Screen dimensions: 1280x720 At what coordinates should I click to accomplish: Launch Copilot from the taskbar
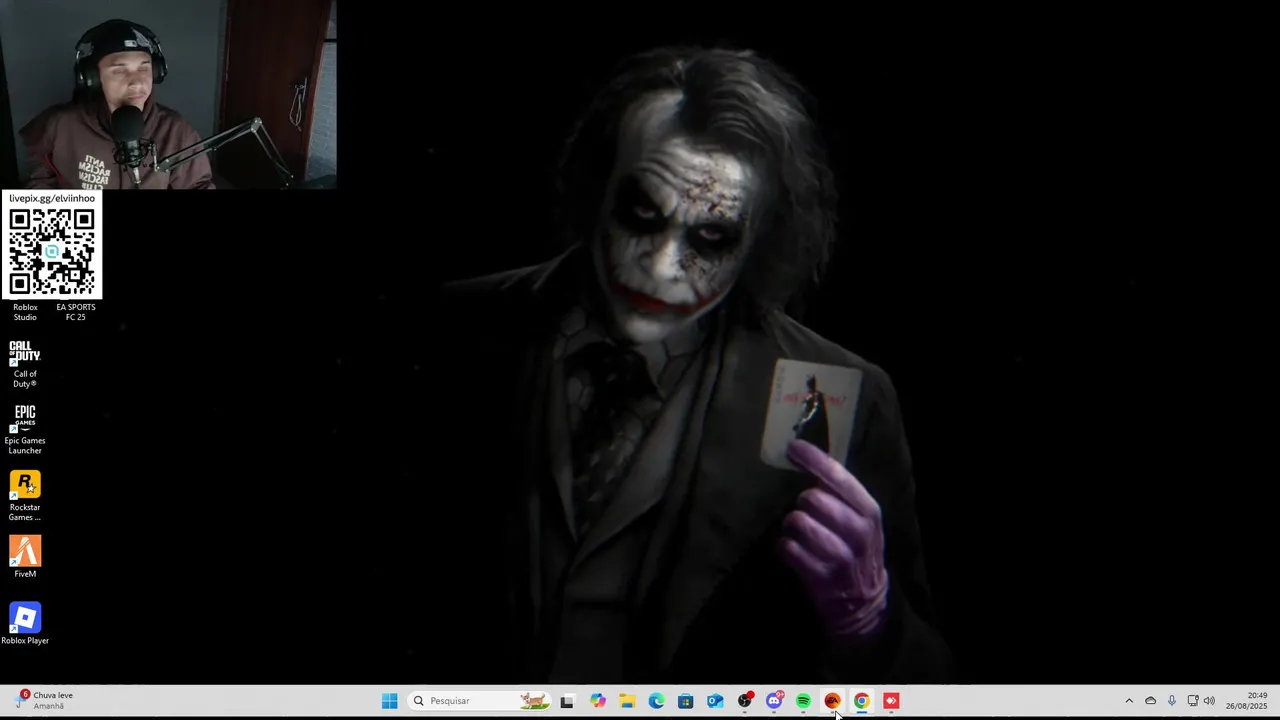coord(598,701)
